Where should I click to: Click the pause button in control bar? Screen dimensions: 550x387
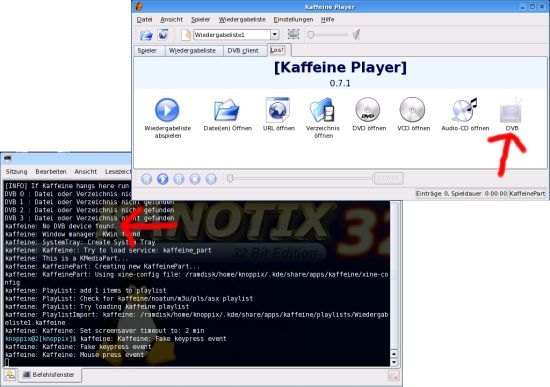179,179
